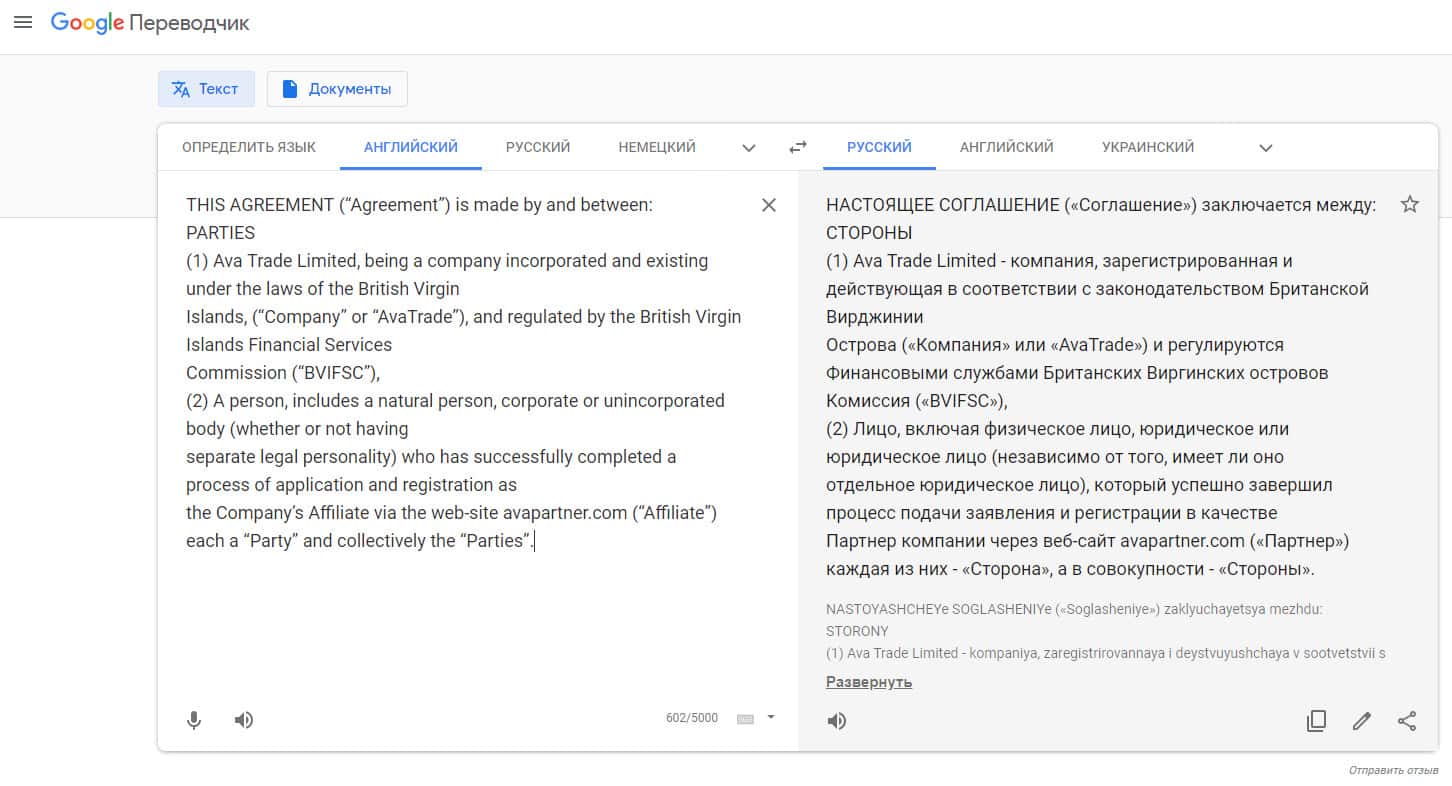
Task: Listen to the source English text
Action: [244, 720]
